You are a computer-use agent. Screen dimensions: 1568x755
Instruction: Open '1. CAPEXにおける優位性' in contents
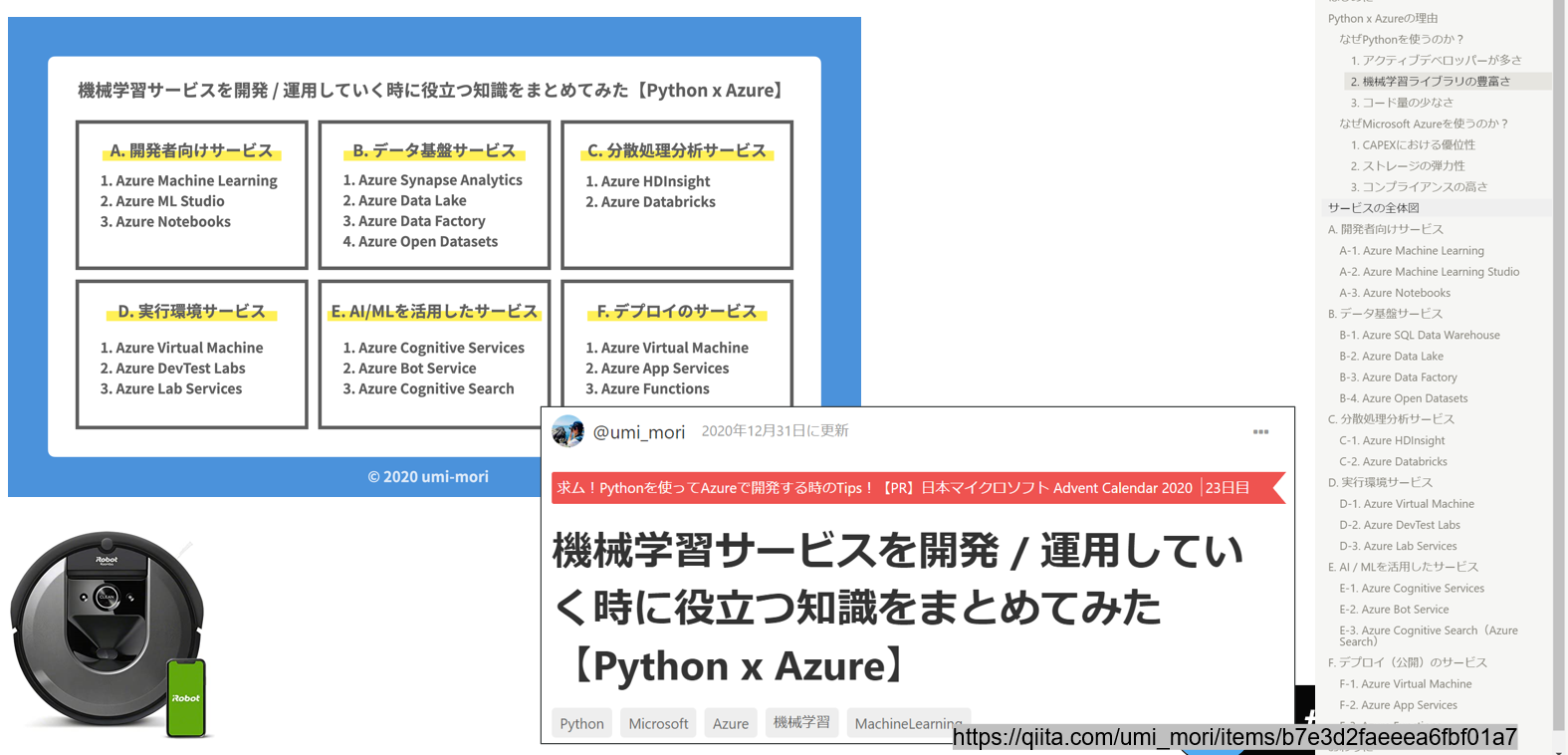1413,144
